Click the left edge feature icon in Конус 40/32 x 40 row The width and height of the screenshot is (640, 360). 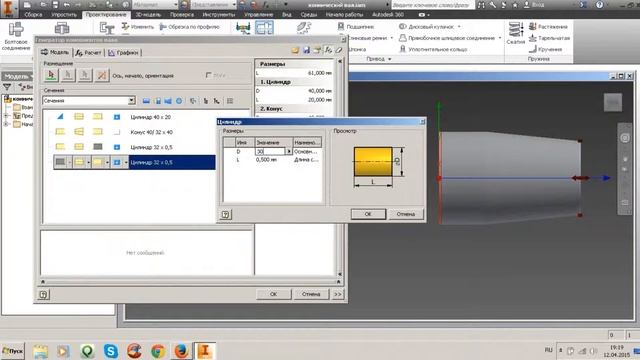coord(60,132)
